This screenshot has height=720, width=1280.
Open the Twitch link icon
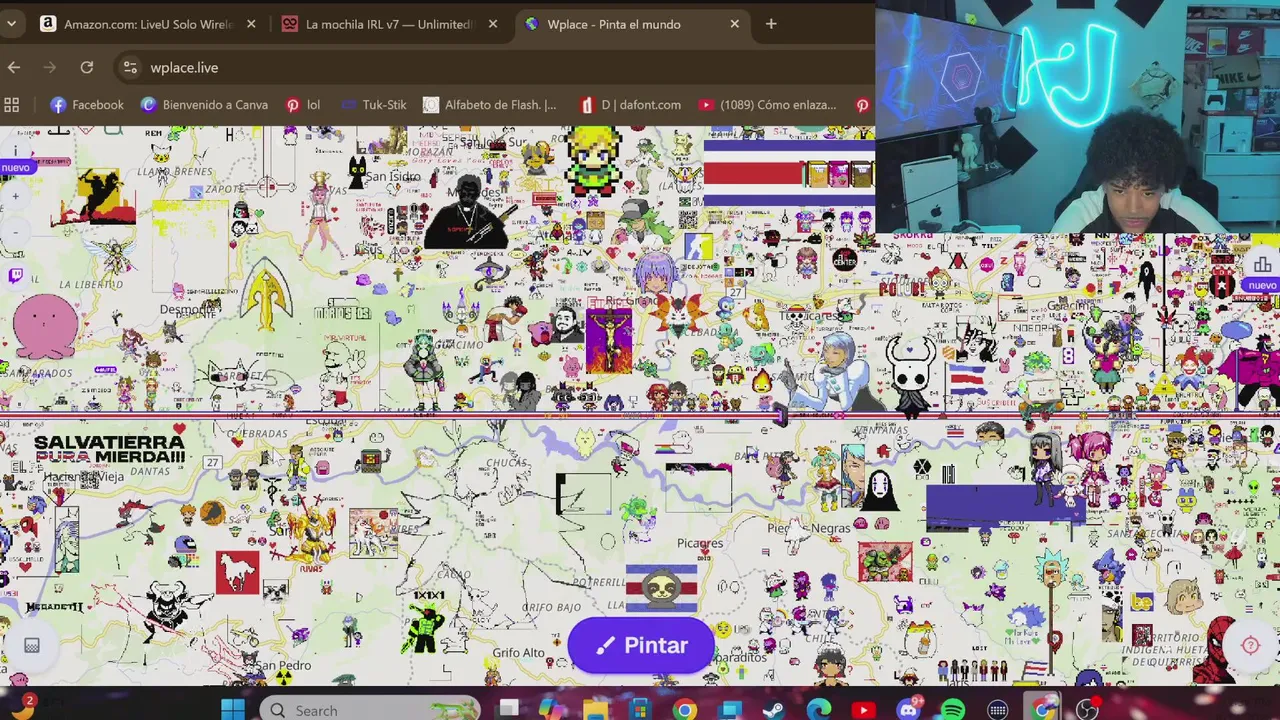pyautogui.click(x=15, y=276)
